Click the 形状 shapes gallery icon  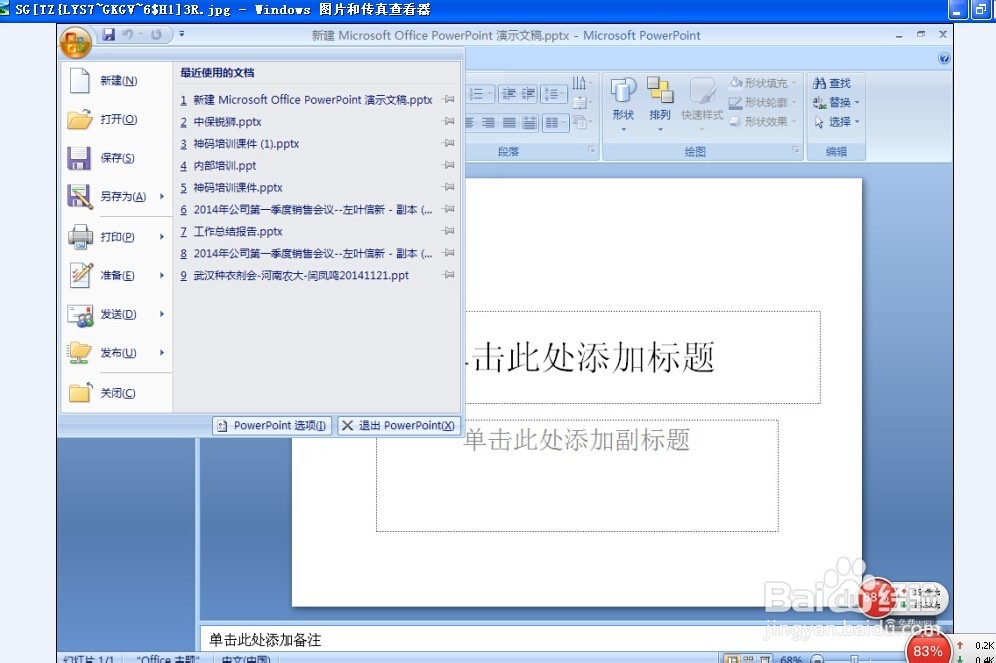(623, 90)
